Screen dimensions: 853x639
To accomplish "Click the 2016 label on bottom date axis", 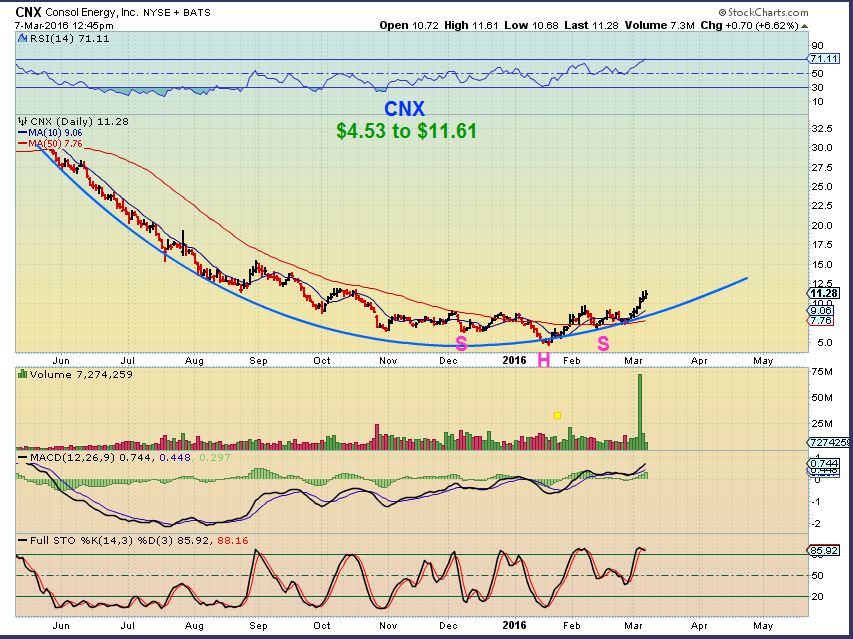I will [x=514, y=625].
